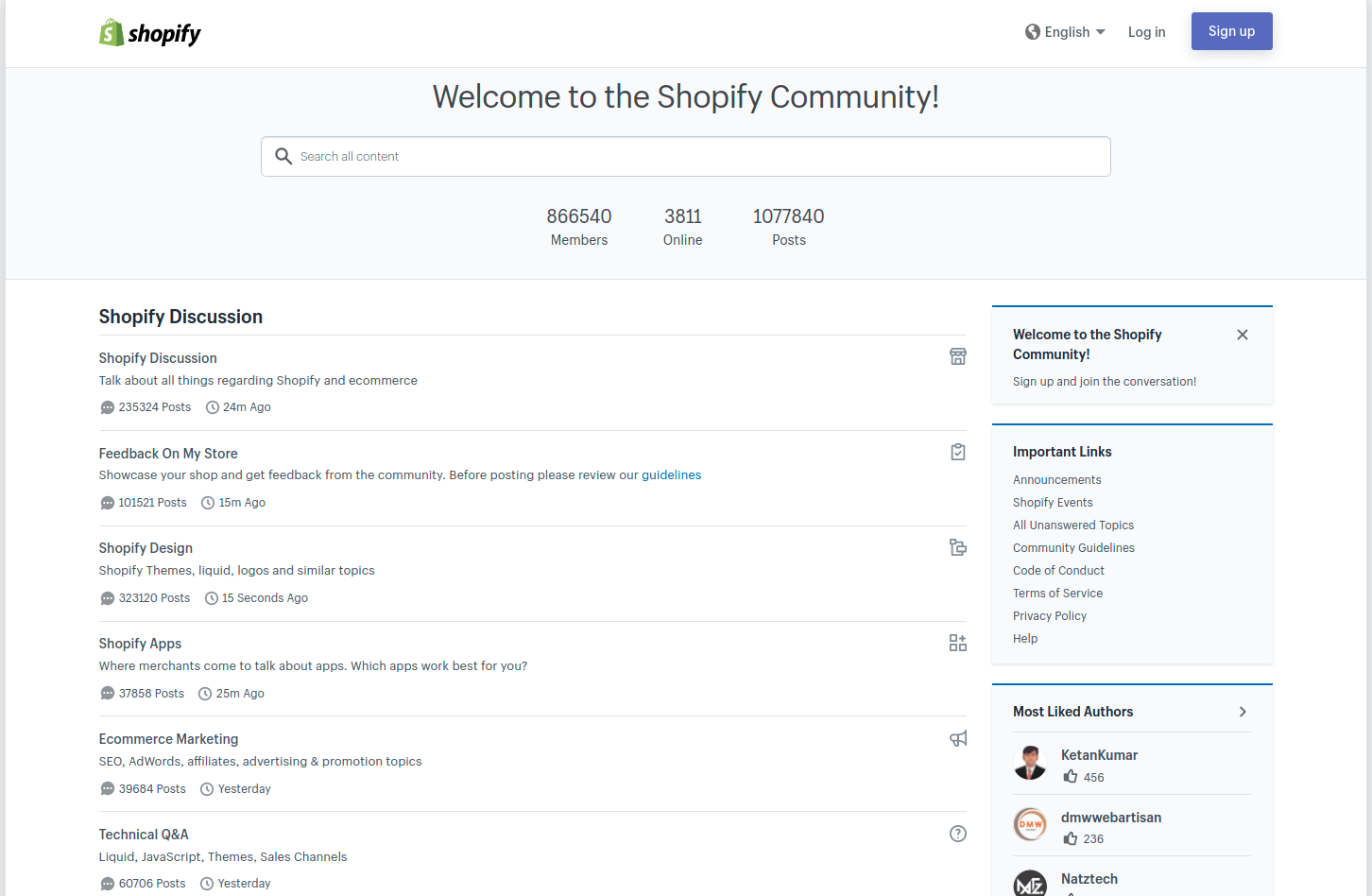
Task: Click the Important Links heading
Action: coord(1062,452)
